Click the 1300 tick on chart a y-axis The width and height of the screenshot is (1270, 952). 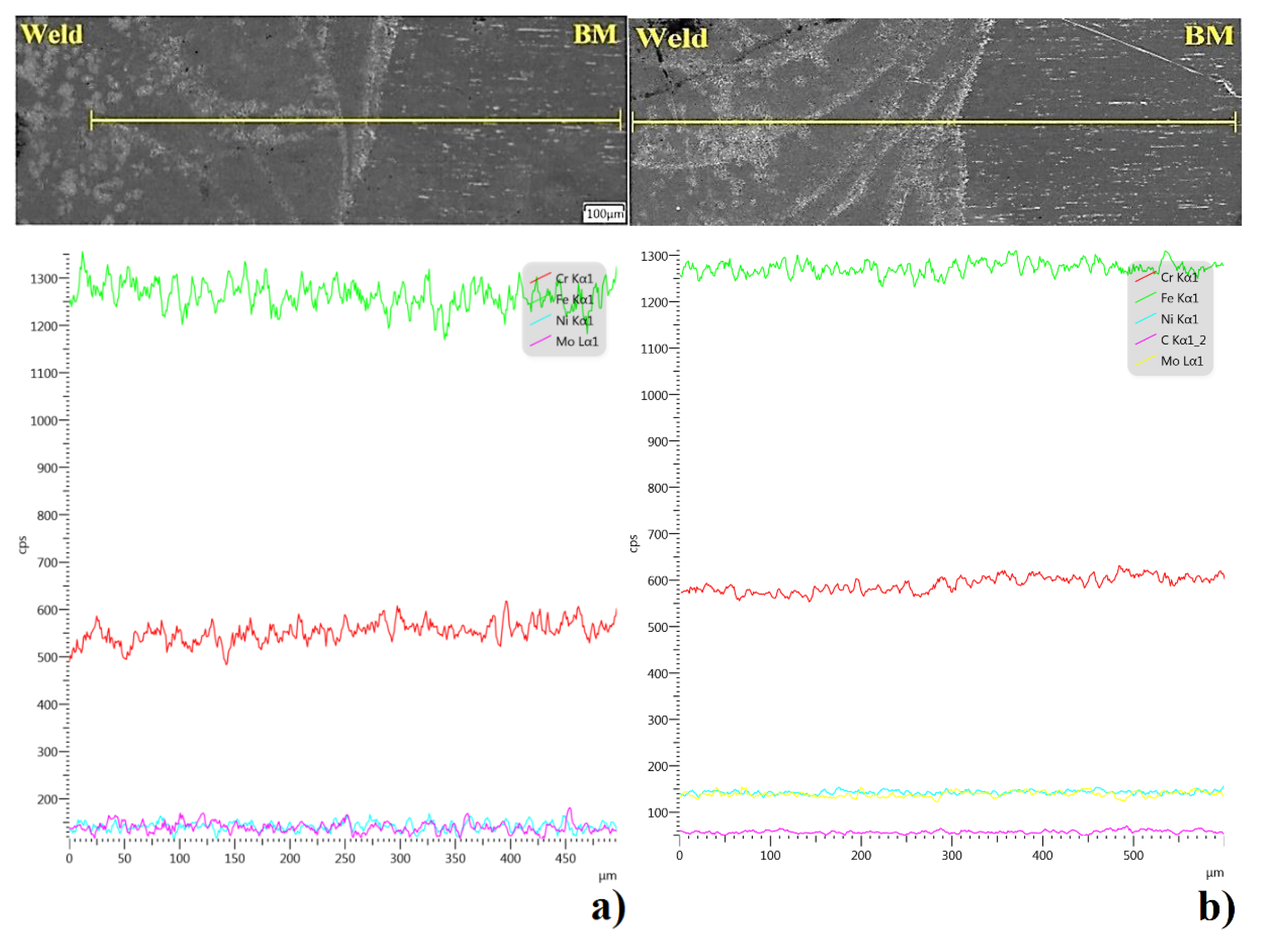(44, 280)
